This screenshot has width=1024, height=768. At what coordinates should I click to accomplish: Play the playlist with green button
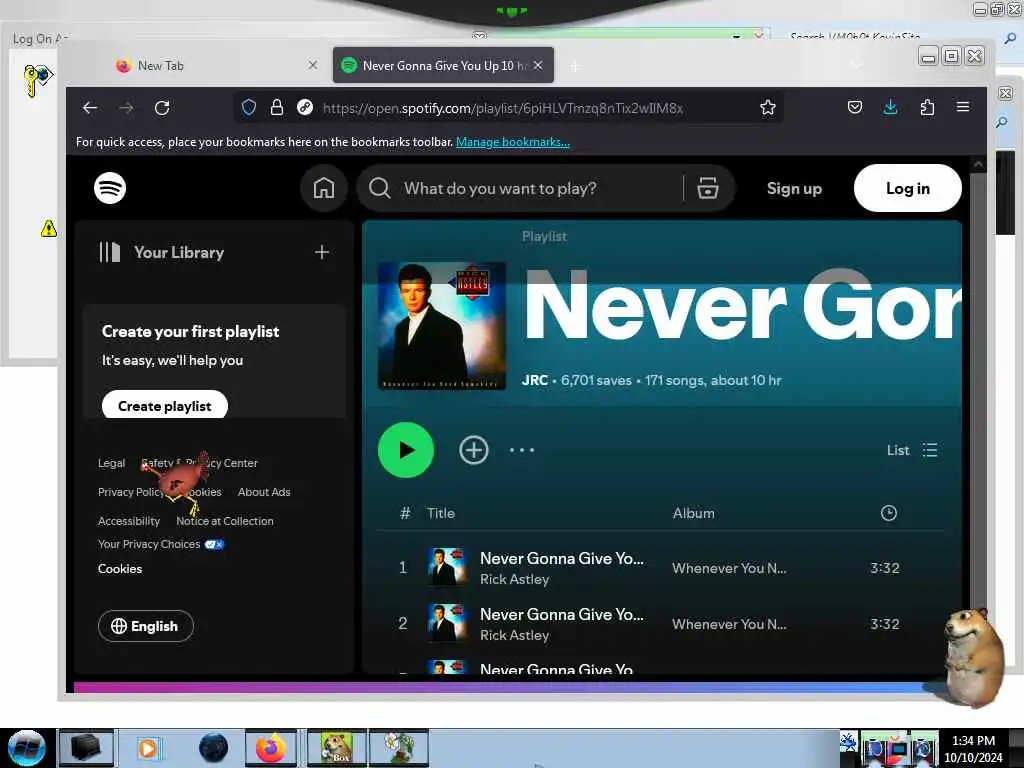pyautogui.click(x=406, y=450)
